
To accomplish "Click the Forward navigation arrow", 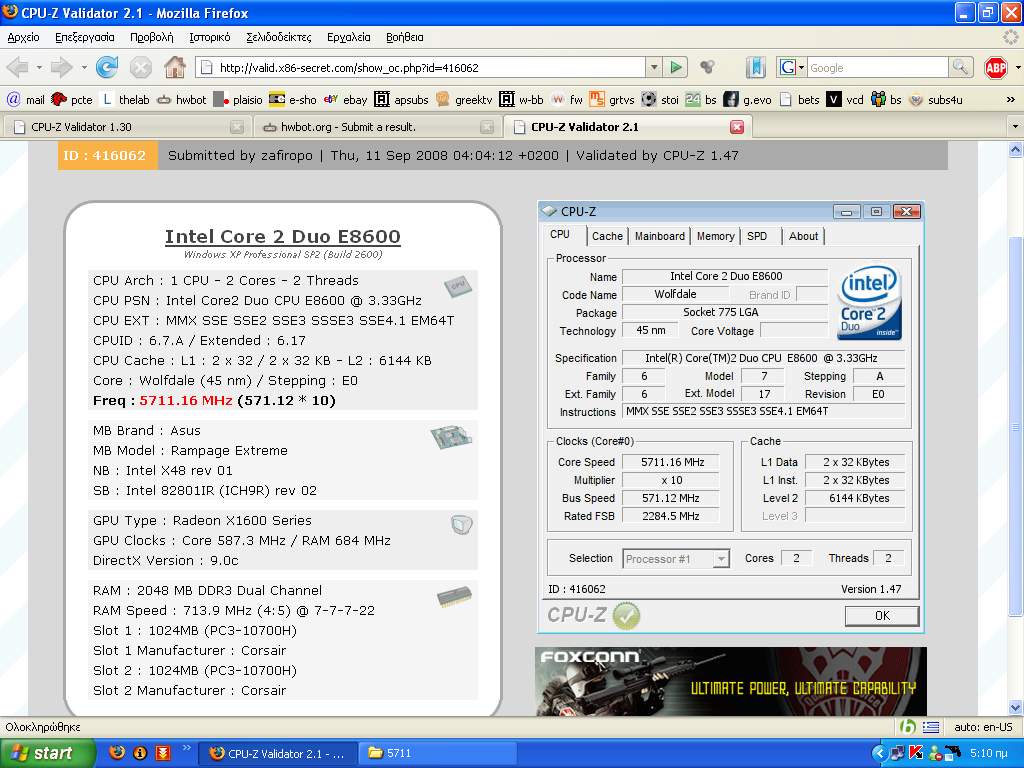I will click(x=61, y=67).
